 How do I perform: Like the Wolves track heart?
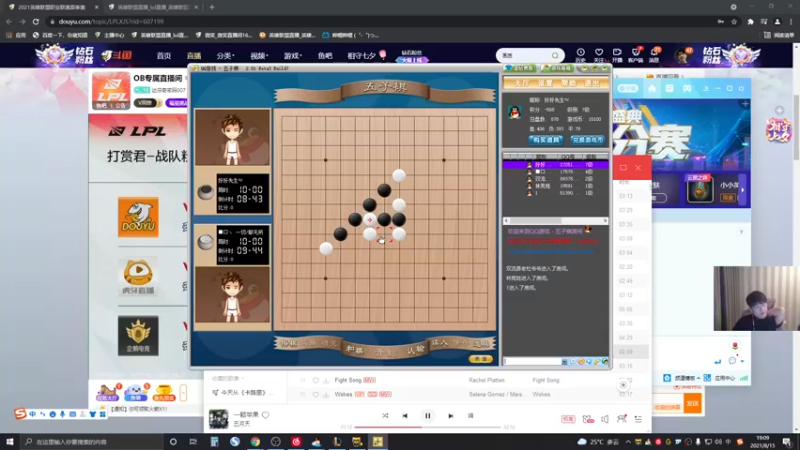click(x=315, y=394)
